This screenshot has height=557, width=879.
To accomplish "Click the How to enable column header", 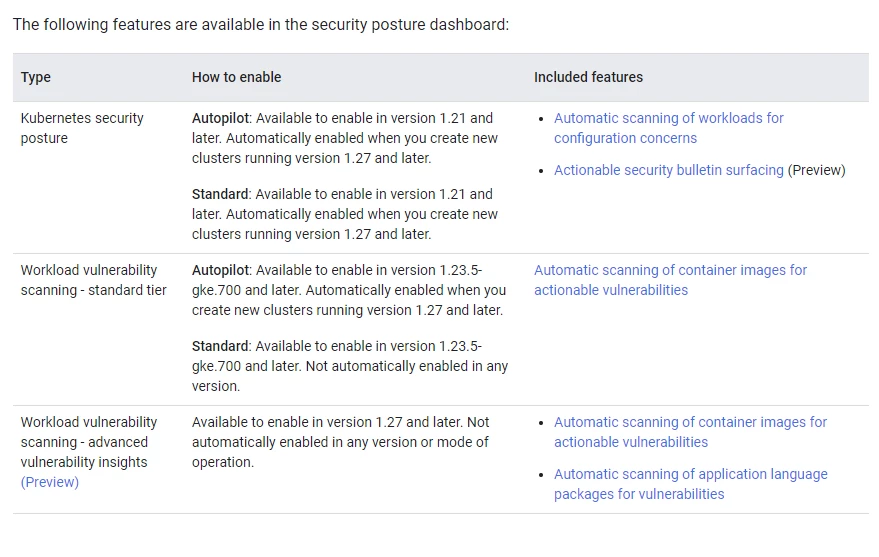I will [x=237, y=77].
